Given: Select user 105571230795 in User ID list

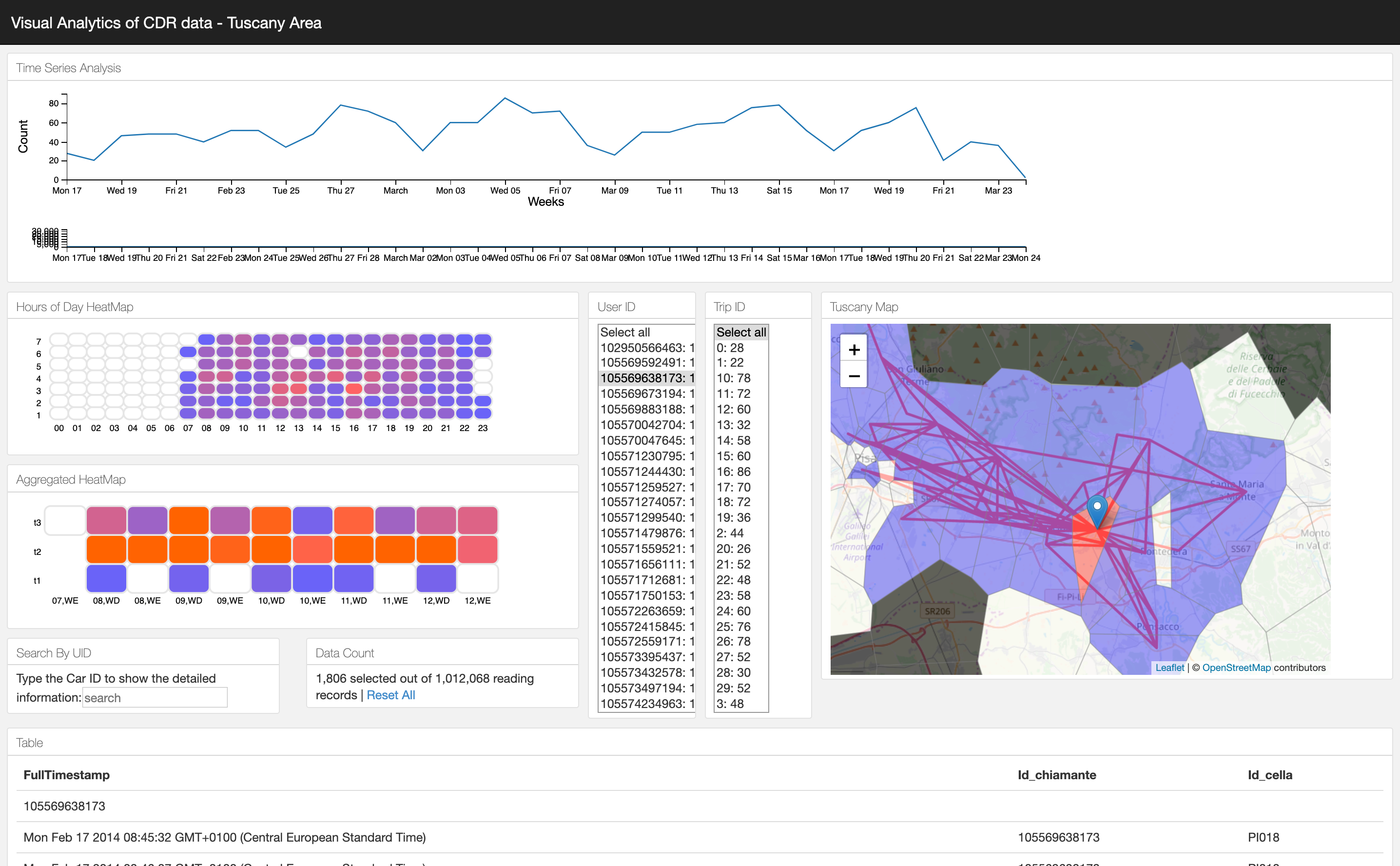Looking at the screenshot, I should (x=646, y=456).
